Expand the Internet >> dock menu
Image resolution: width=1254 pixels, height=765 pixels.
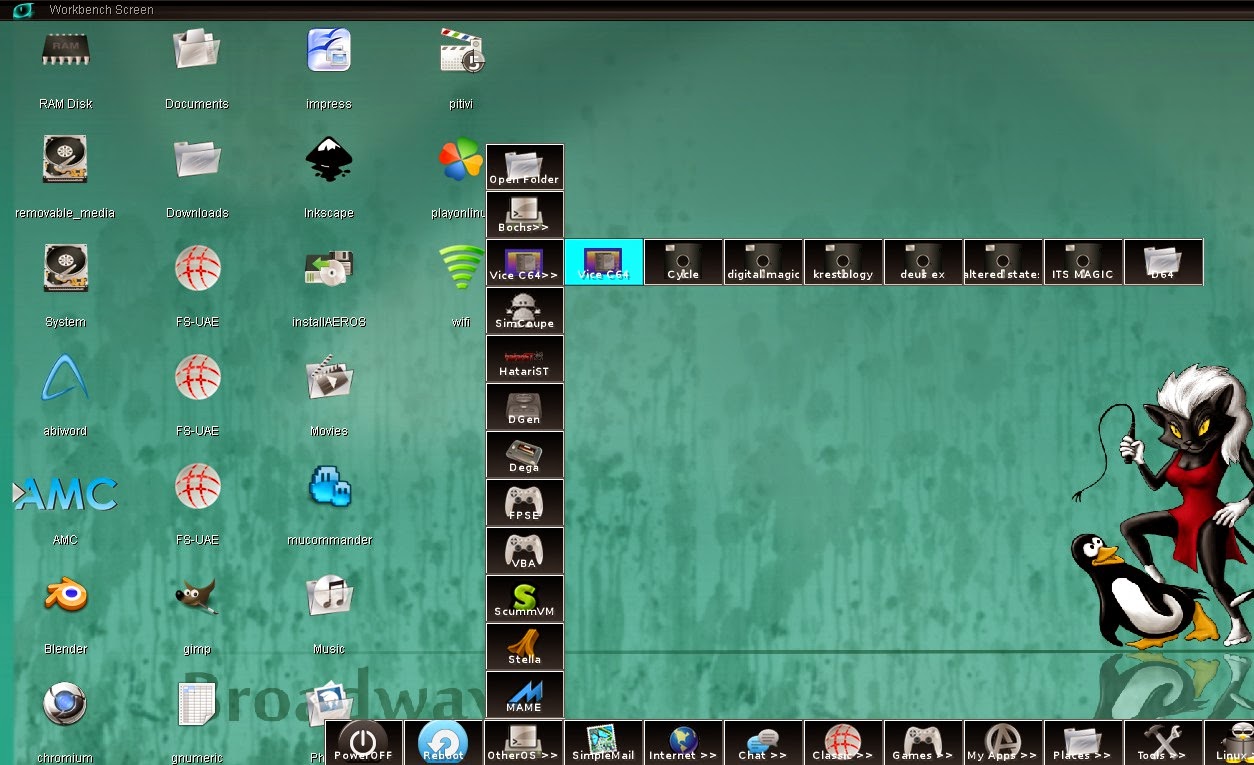click(x=683, y=743)
